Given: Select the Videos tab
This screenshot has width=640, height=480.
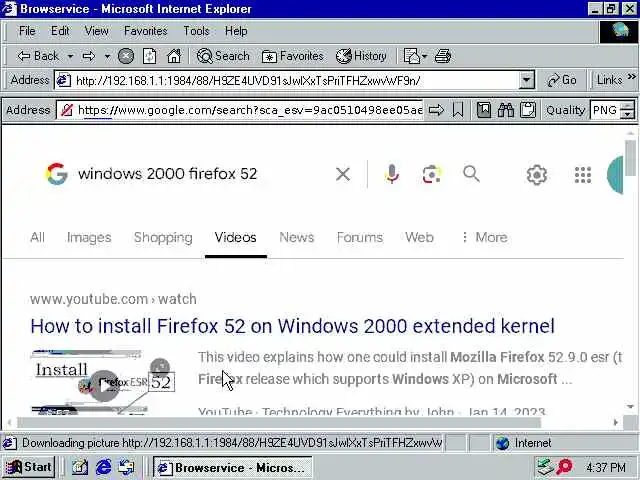Looking at the screenshot, I should click(236, 237).
